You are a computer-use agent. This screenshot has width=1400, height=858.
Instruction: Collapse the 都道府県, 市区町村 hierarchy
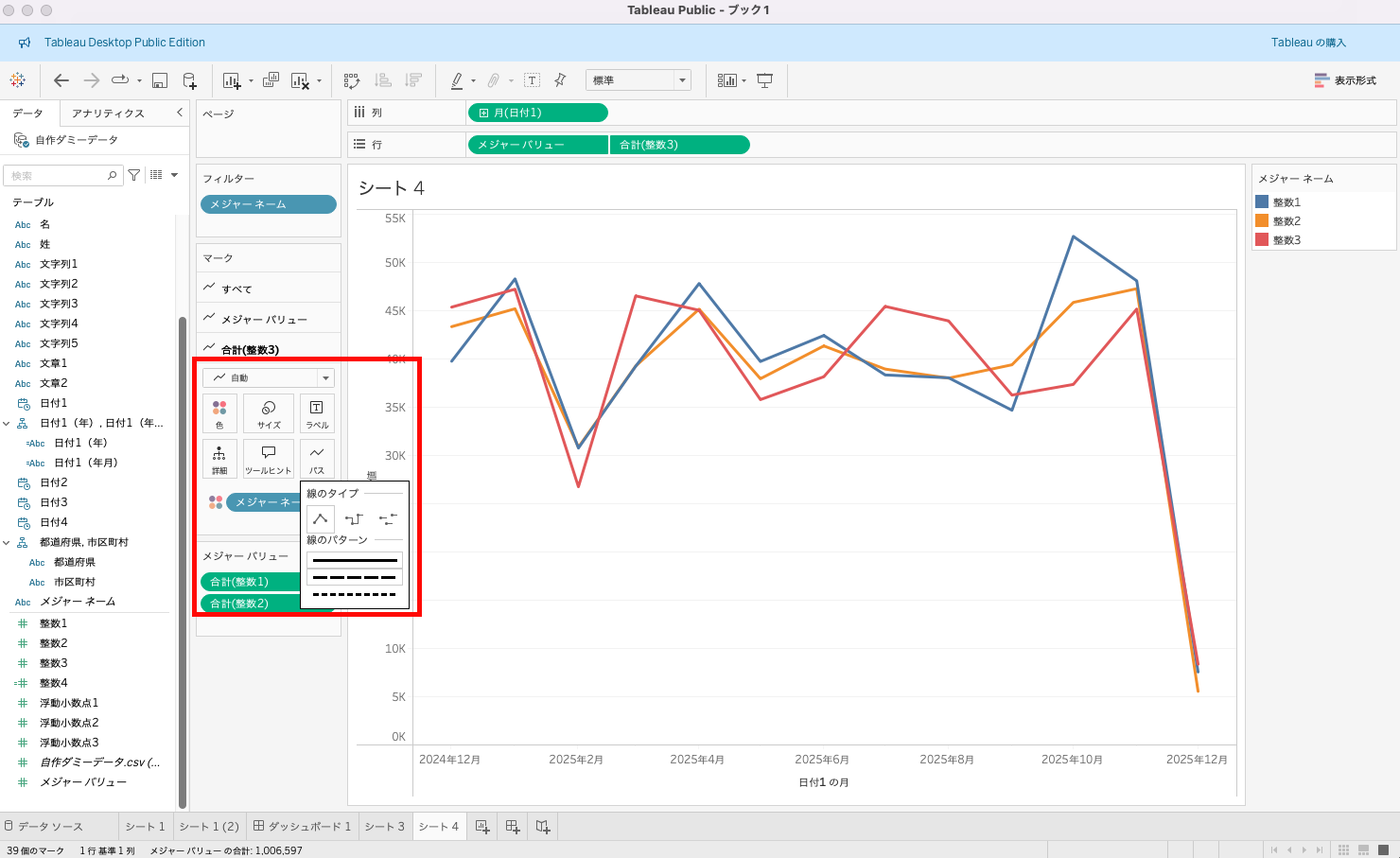point(7,543)
